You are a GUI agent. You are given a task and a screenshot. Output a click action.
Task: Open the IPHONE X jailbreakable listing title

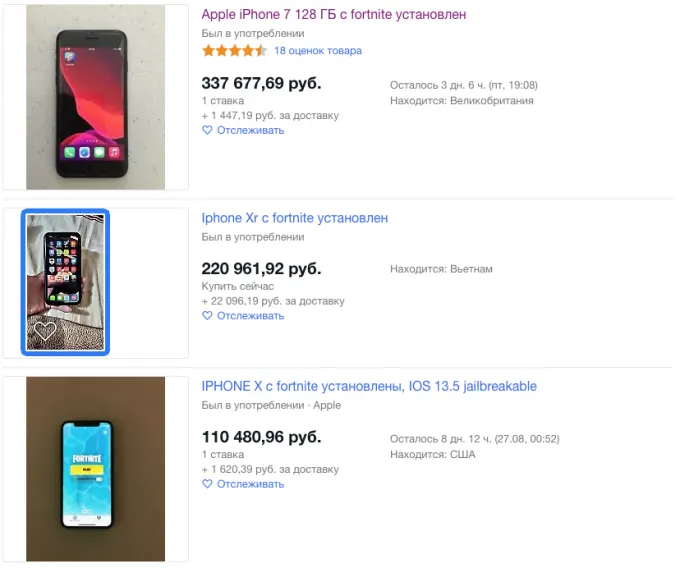pos(369,386)
